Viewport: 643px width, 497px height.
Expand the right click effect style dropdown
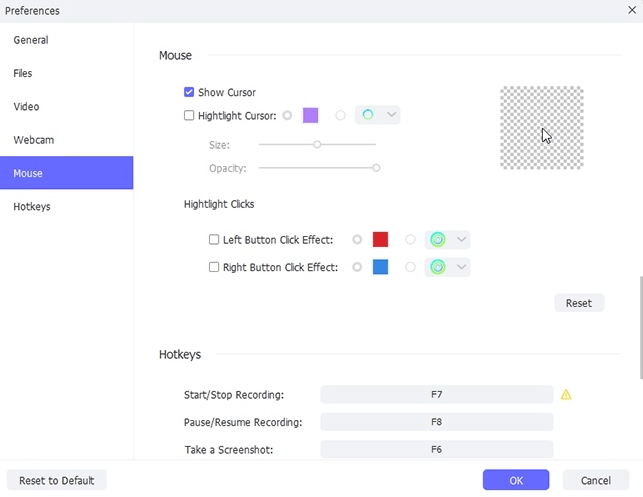point(461,267)
